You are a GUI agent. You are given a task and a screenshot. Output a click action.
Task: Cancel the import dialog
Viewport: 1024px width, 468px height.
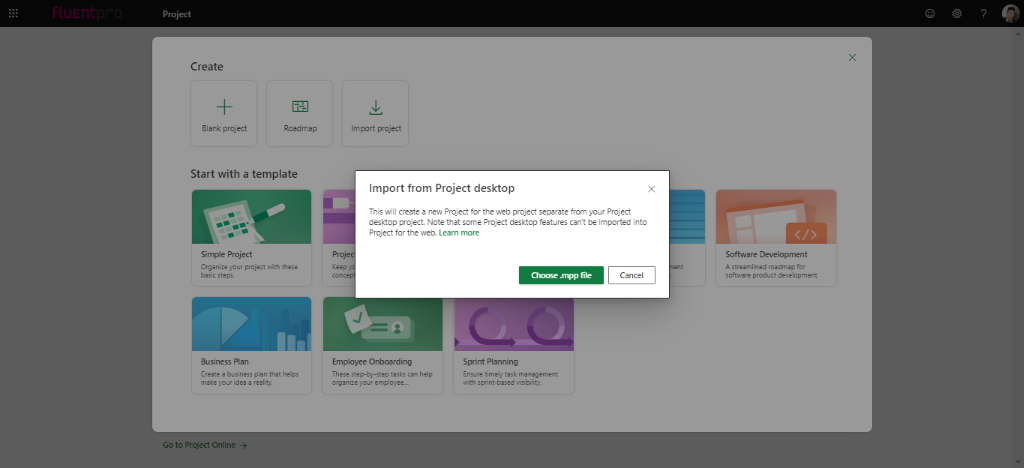(632, 275)
